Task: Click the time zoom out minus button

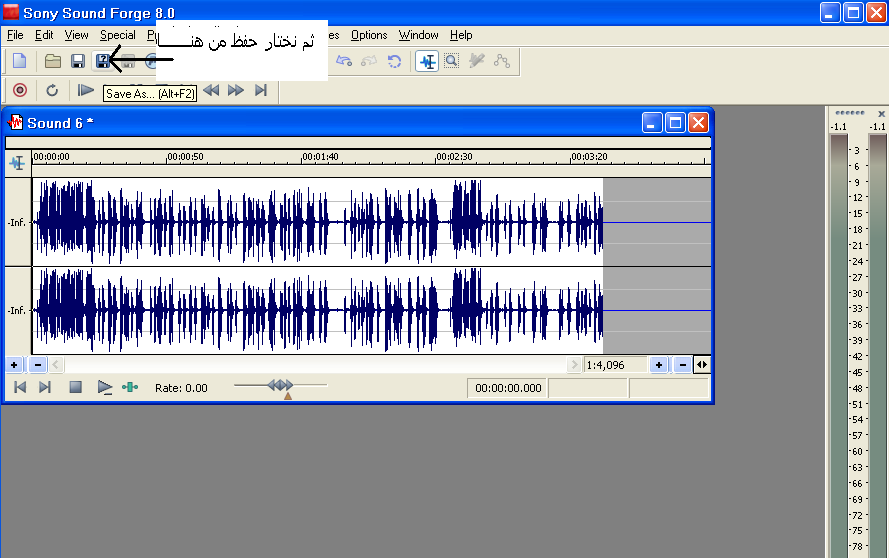Action: click(x=683, y=365)
